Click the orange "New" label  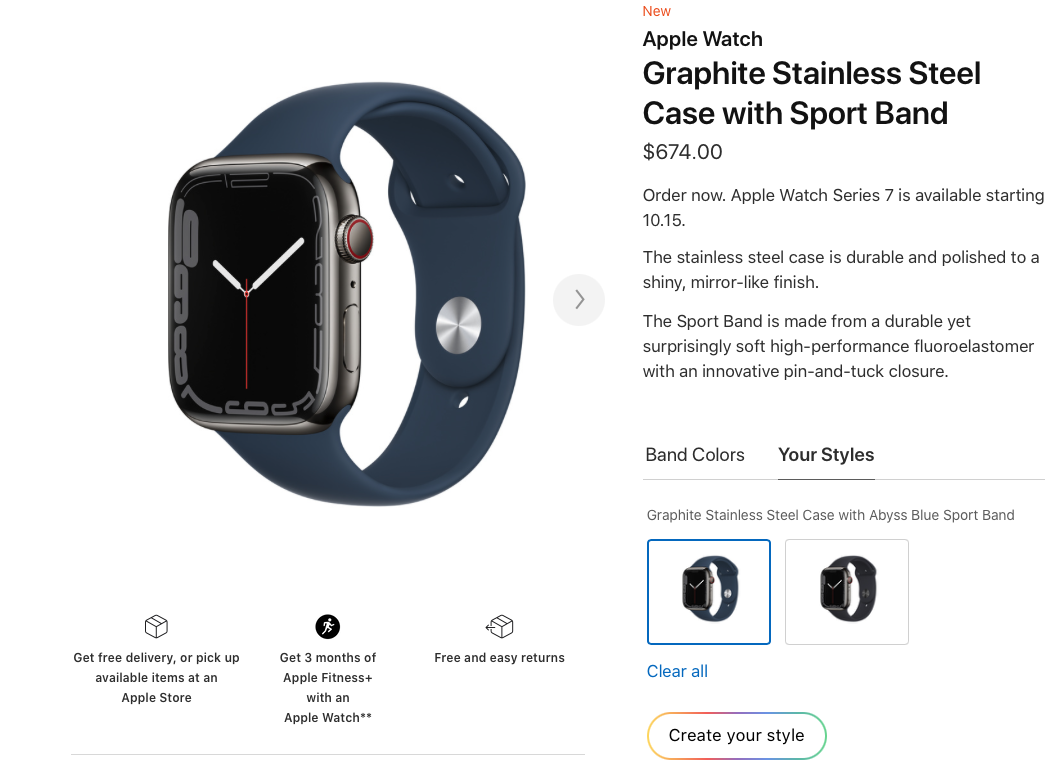pyautogui.click(x=657, y=11)
